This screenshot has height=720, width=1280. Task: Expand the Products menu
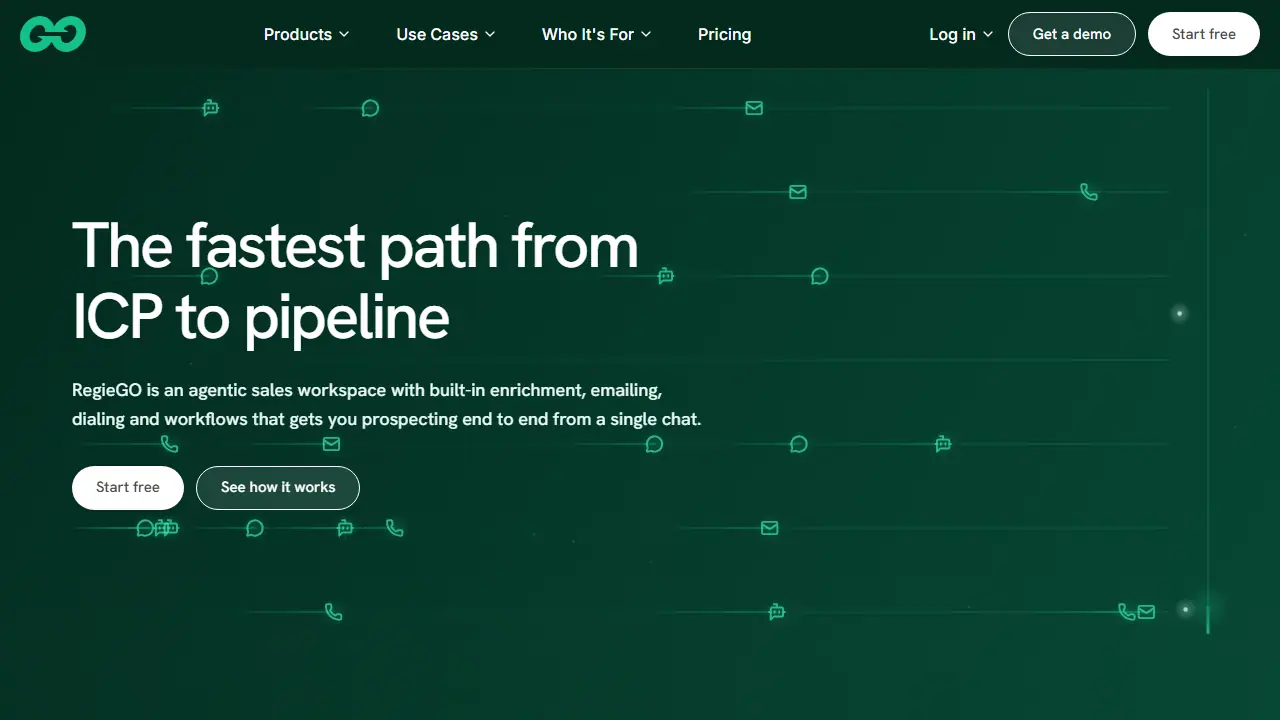pyautogui.click(x=307, y=34)
